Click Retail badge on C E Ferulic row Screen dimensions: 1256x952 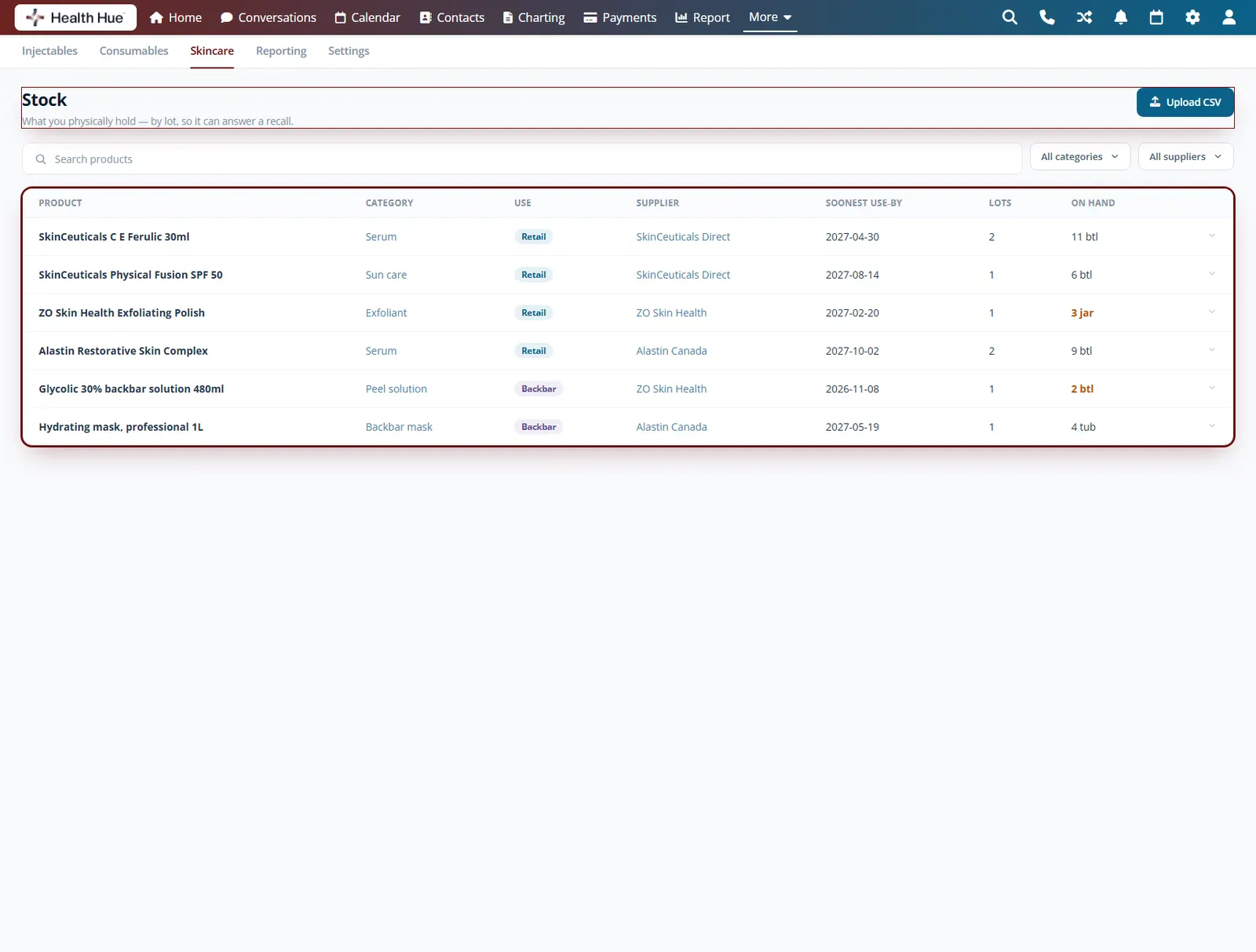534,236
